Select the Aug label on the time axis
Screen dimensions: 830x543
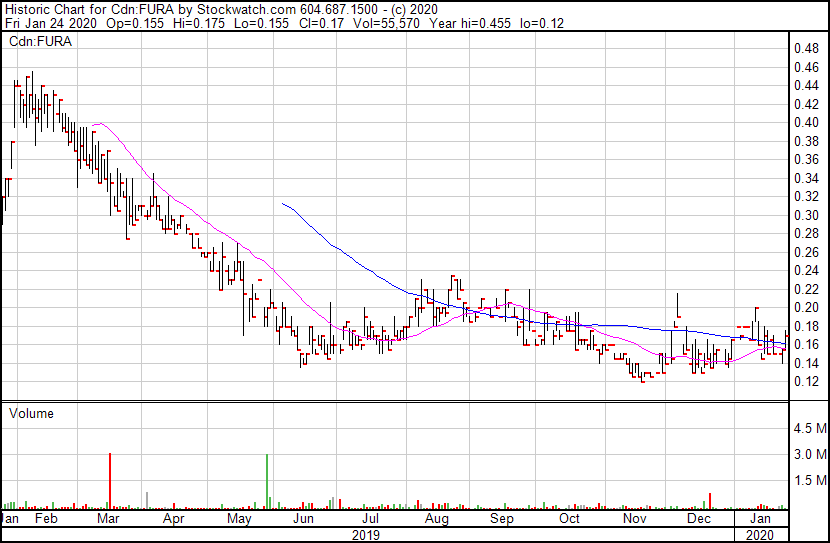click(435, 520)
